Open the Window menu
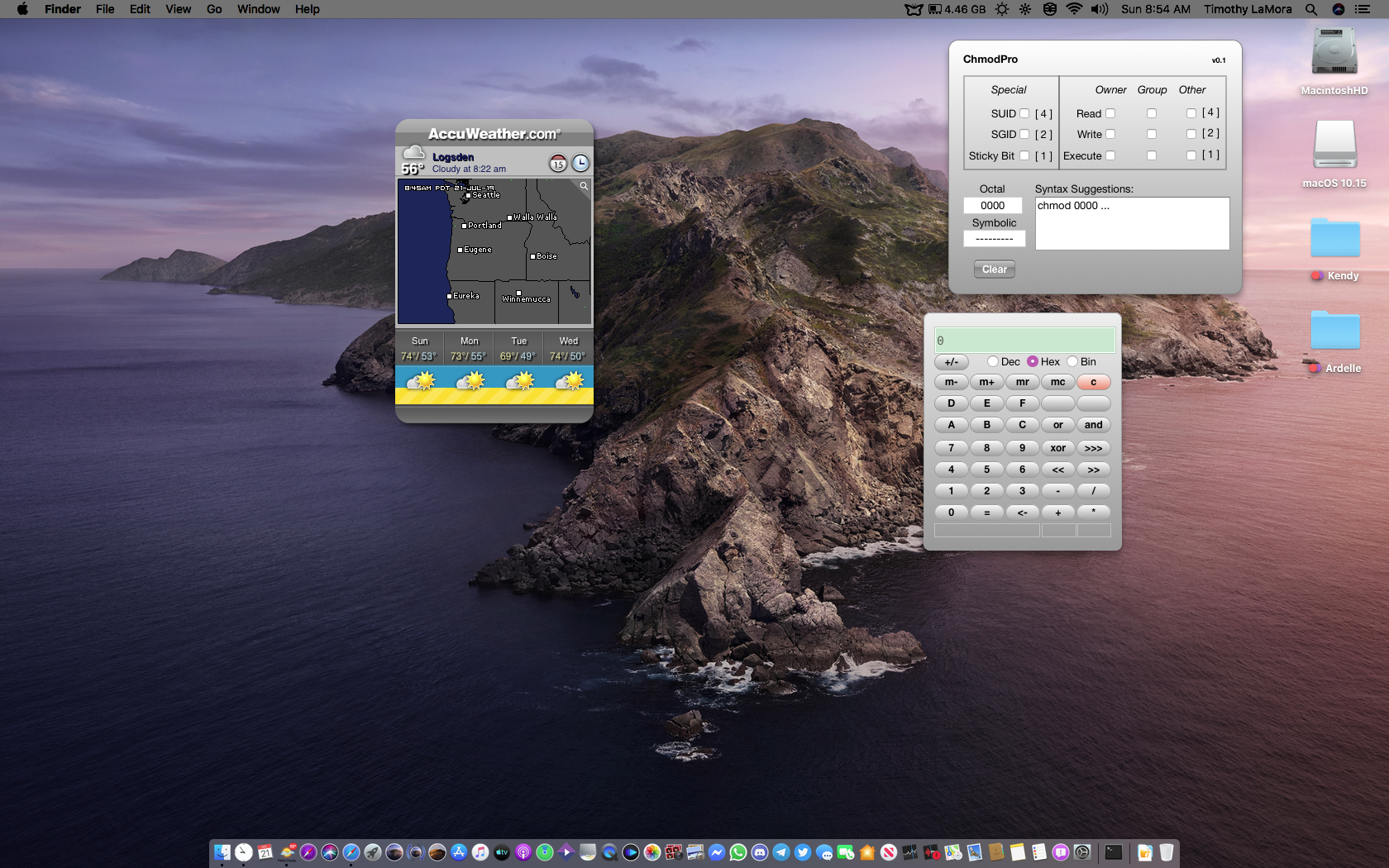Viewport: 1389px width, 868px height. click(x=258, y=9)
